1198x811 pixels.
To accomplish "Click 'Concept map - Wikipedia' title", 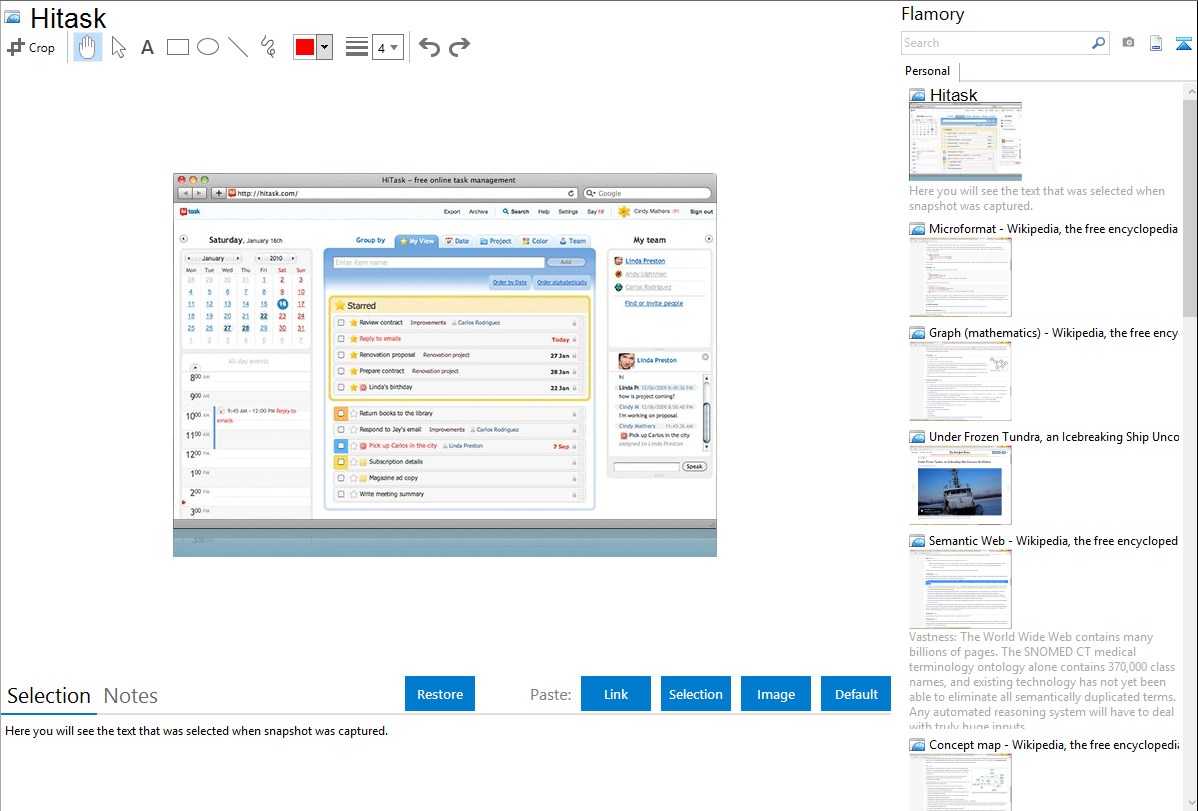I will pyautogui.click(x=1054, y=745).
